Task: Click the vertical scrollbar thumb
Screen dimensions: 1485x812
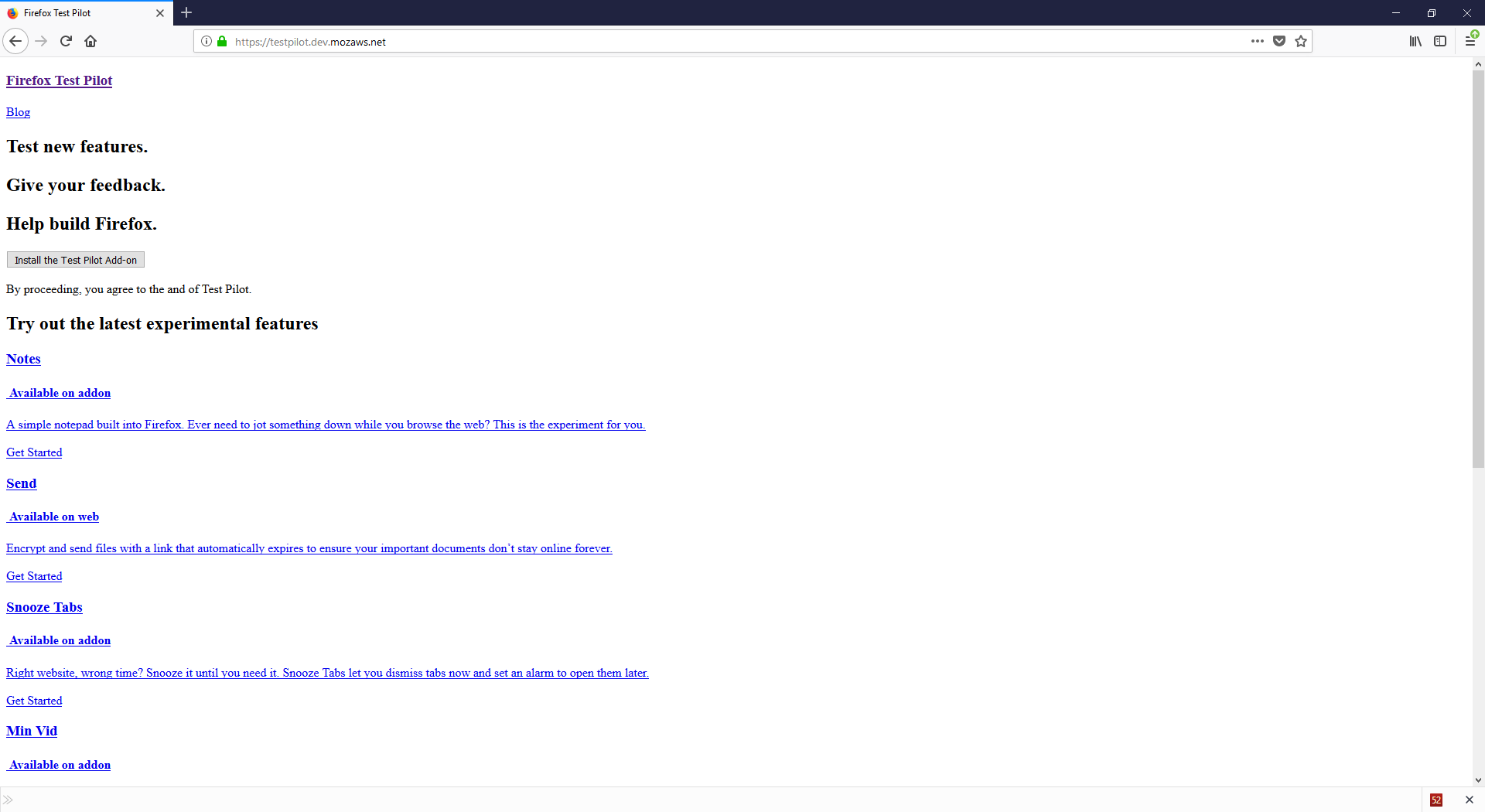Action: [x=1478, y=269]
